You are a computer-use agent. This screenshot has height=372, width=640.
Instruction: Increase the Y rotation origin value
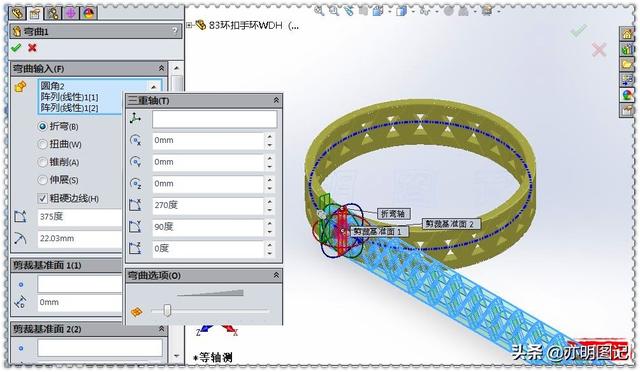click(x=269, y=158)
